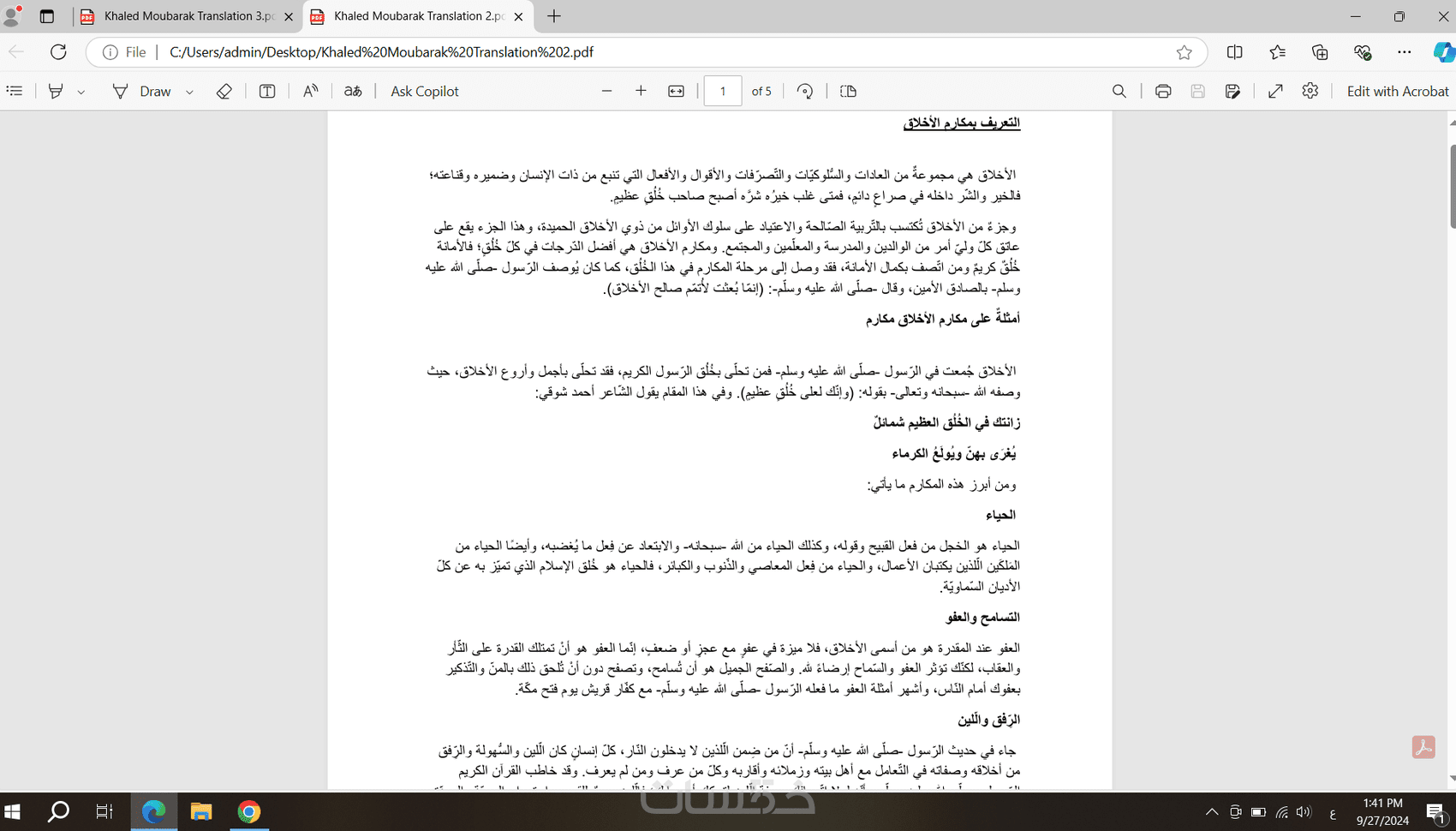The image size is (1456, 831).
Task: Click the scrollbar down arrow
Action: point(1453,779)
